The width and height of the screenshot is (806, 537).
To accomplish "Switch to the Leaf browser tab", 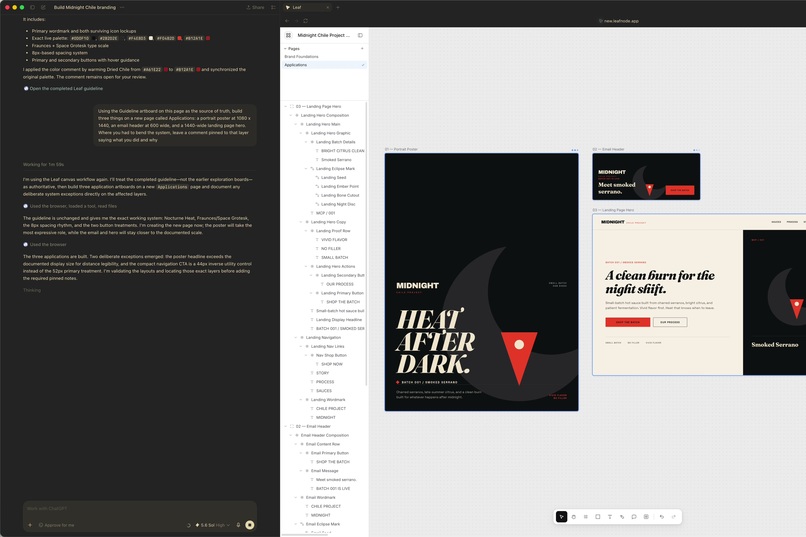I will pos(307,7).
